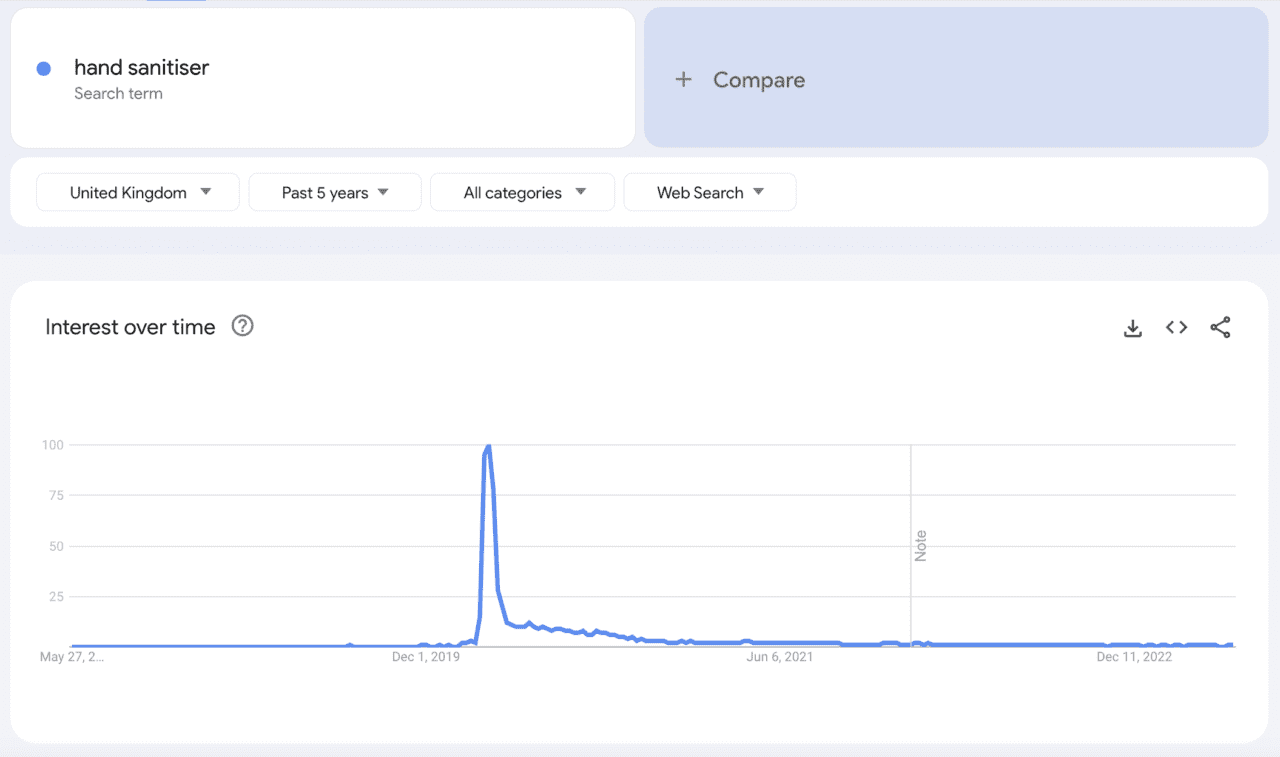The width and height of the screenshot is (1280, 757).
Task: Open the embed code icon
Action: point(1176,328)
